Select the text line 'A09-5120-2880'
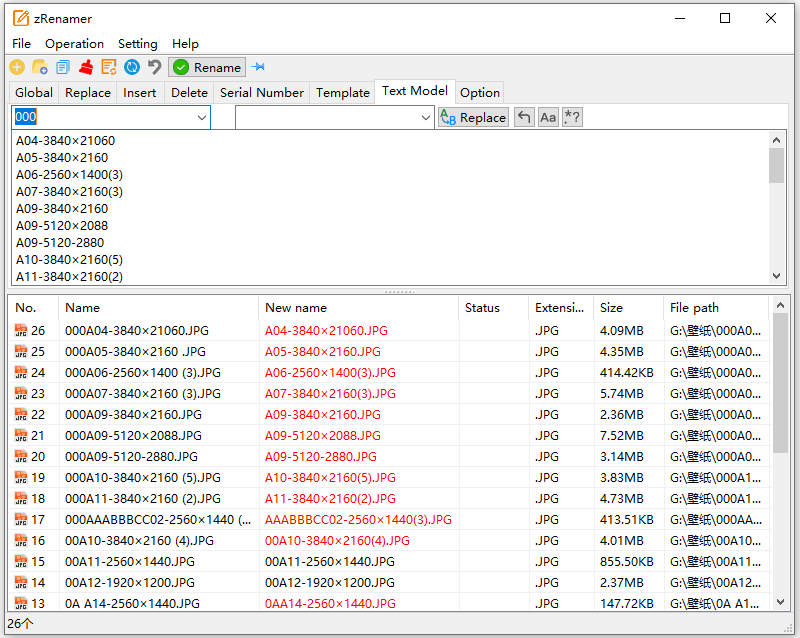The height and width of the screenshot is (638, 800). 60,242
